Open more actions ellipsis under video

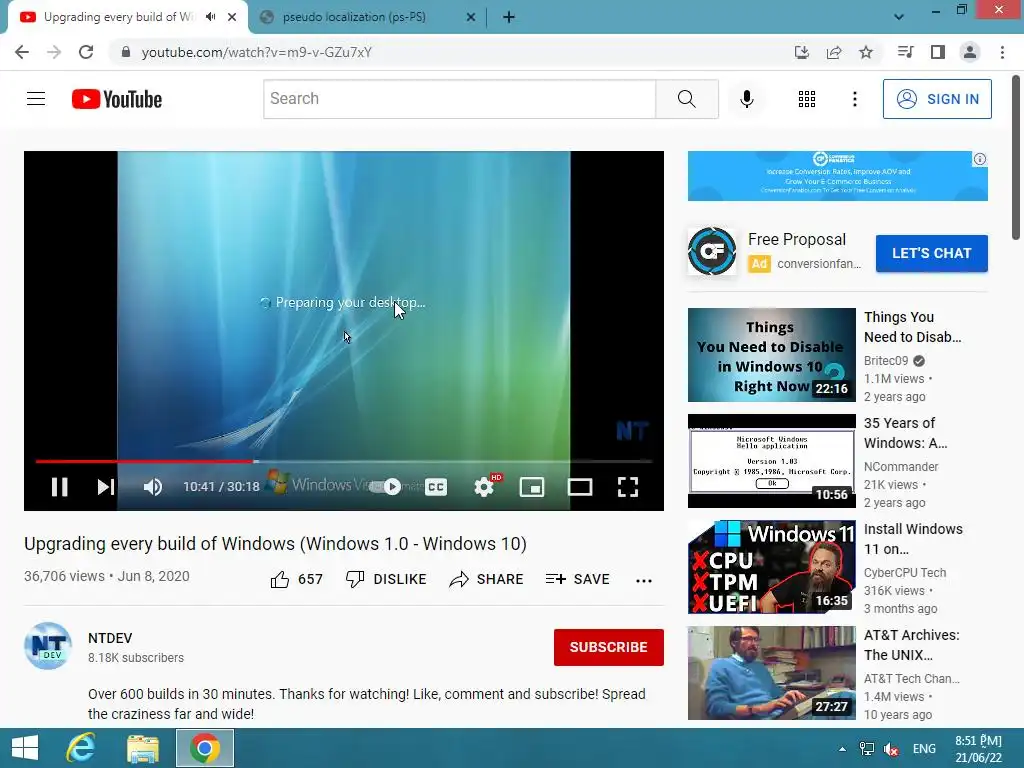(644, 581)
